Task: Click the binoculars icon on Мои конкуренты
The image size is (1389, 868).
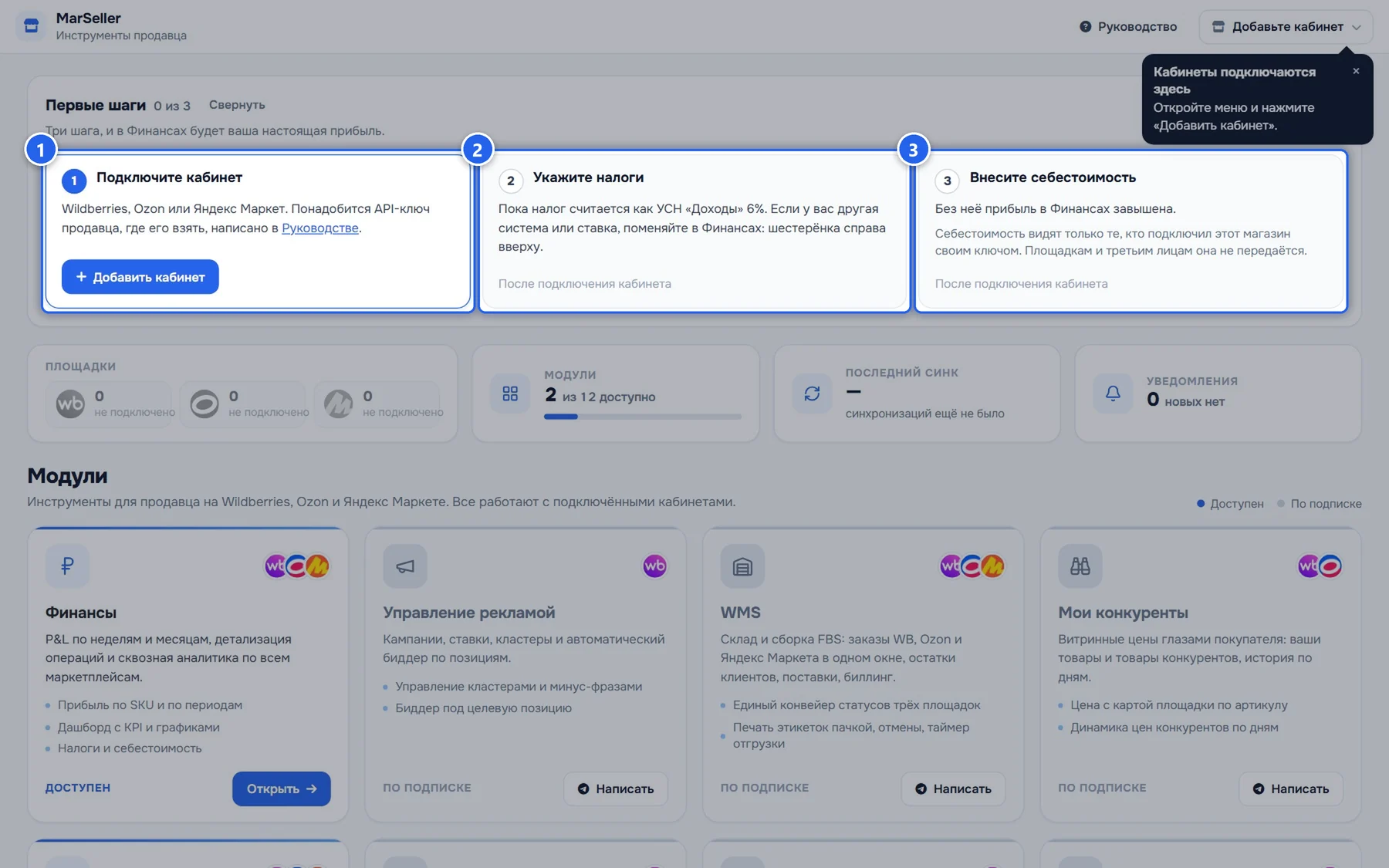Action: (1080, 566)
